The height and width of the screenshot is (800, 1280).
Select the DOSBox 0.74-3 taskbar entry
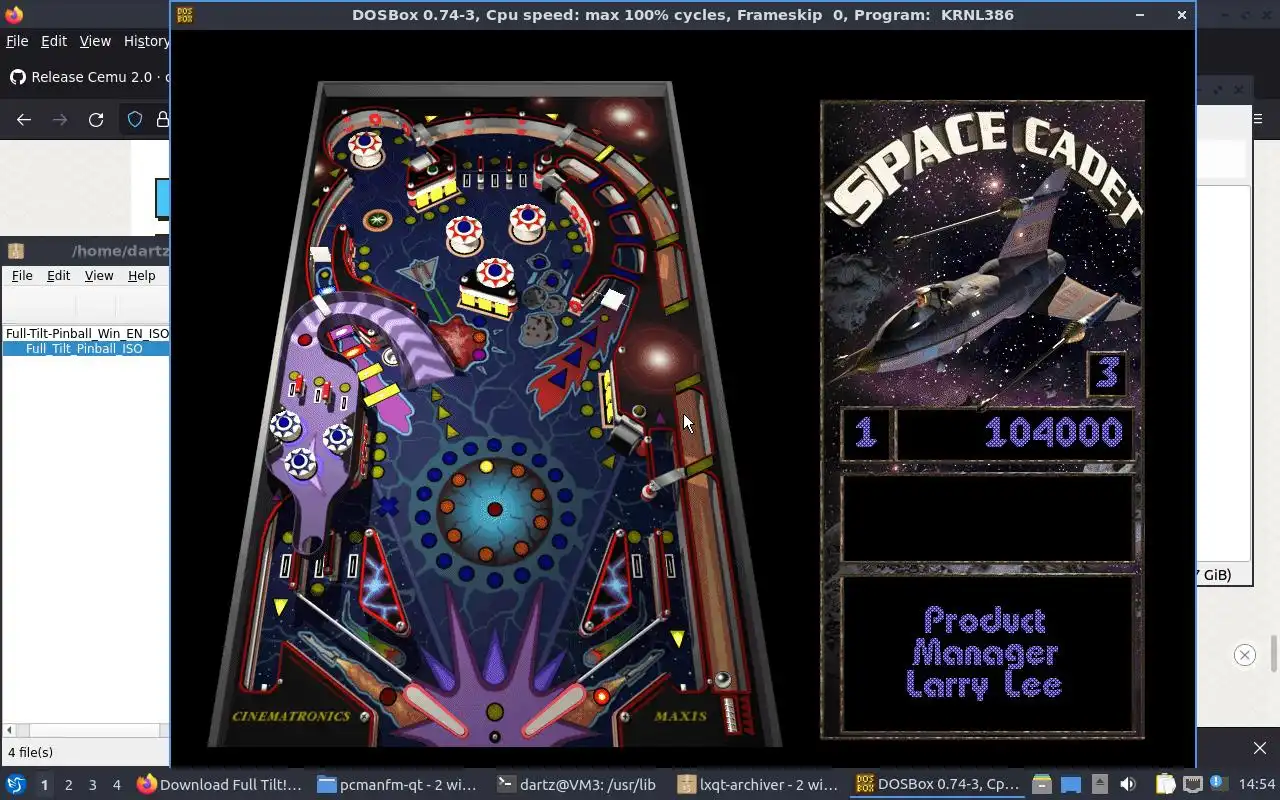[x=938, y=785]
